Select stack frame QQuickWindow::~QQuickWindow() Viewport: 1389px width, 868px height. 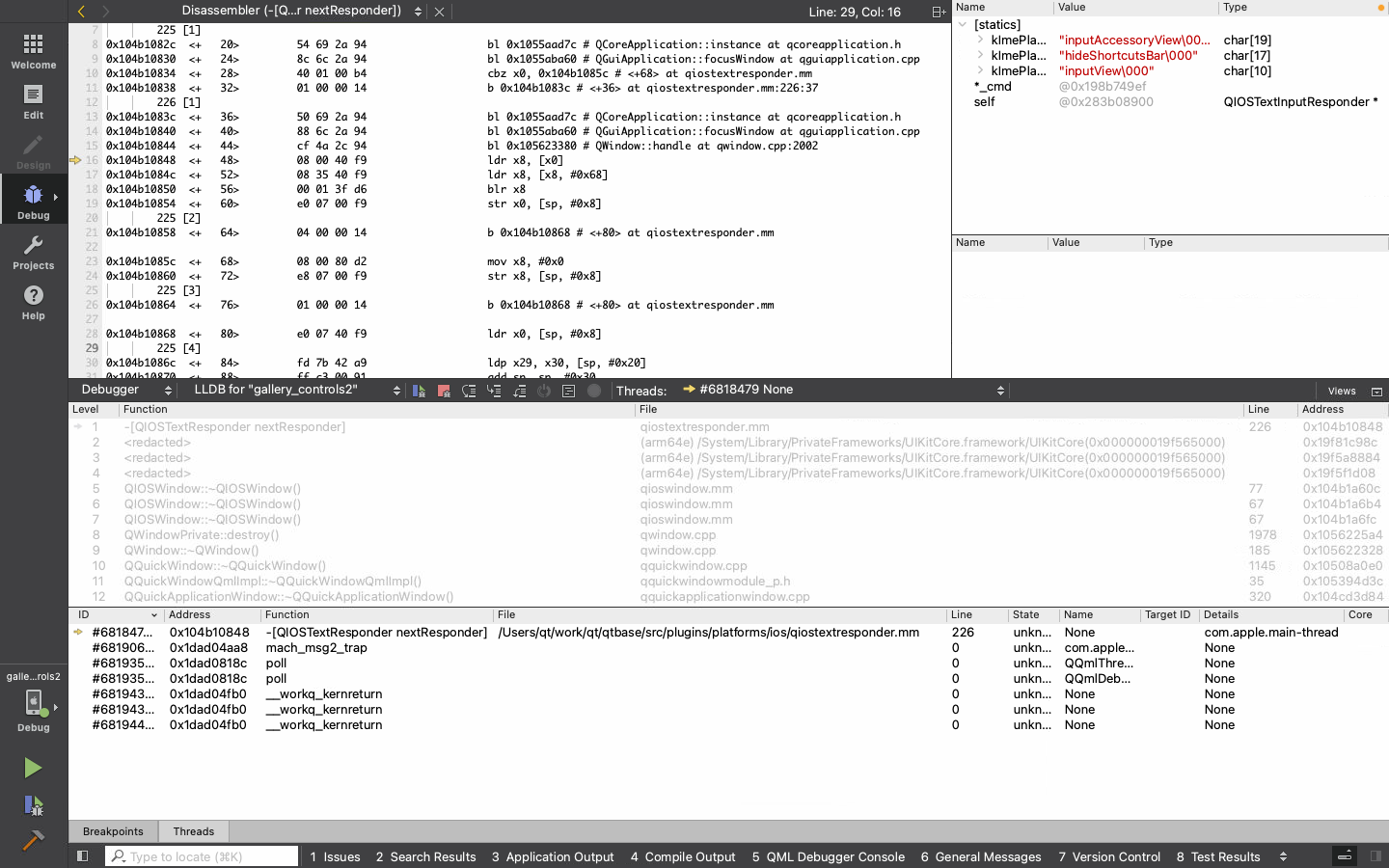(x=728, y=566)
